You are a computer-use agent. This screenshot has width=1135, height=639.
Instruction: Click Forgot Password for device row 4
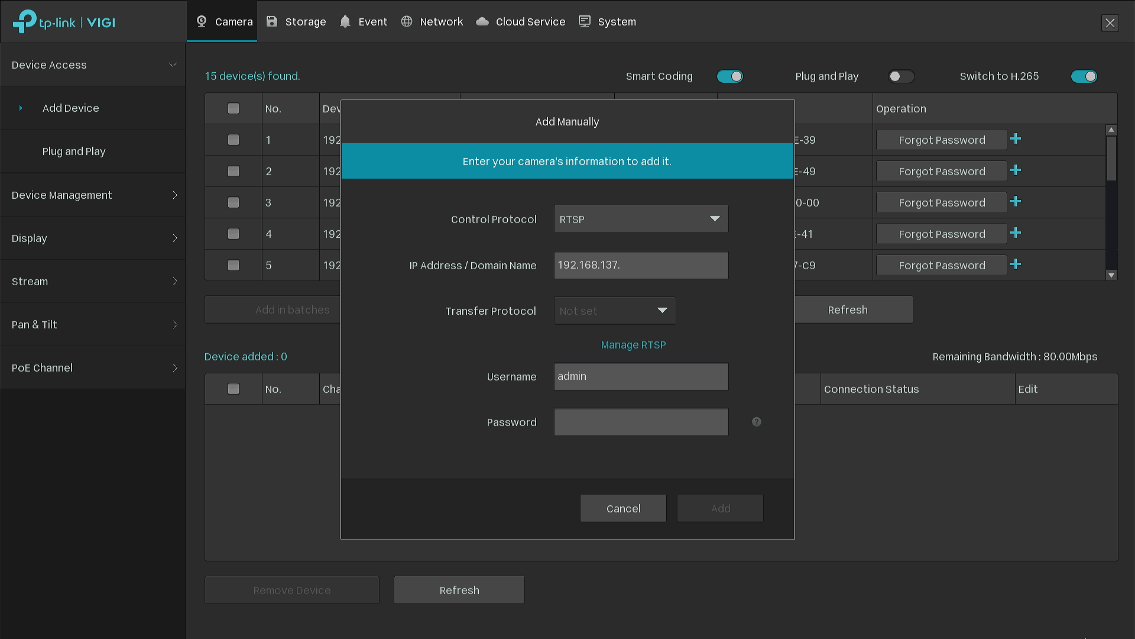(x=942, y=234)
